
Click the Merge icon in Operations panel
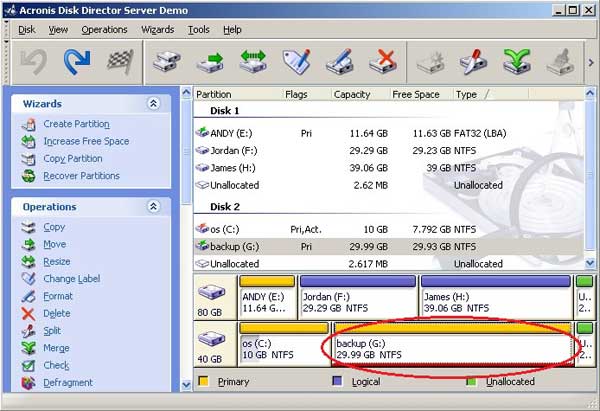tap(27, 348)
